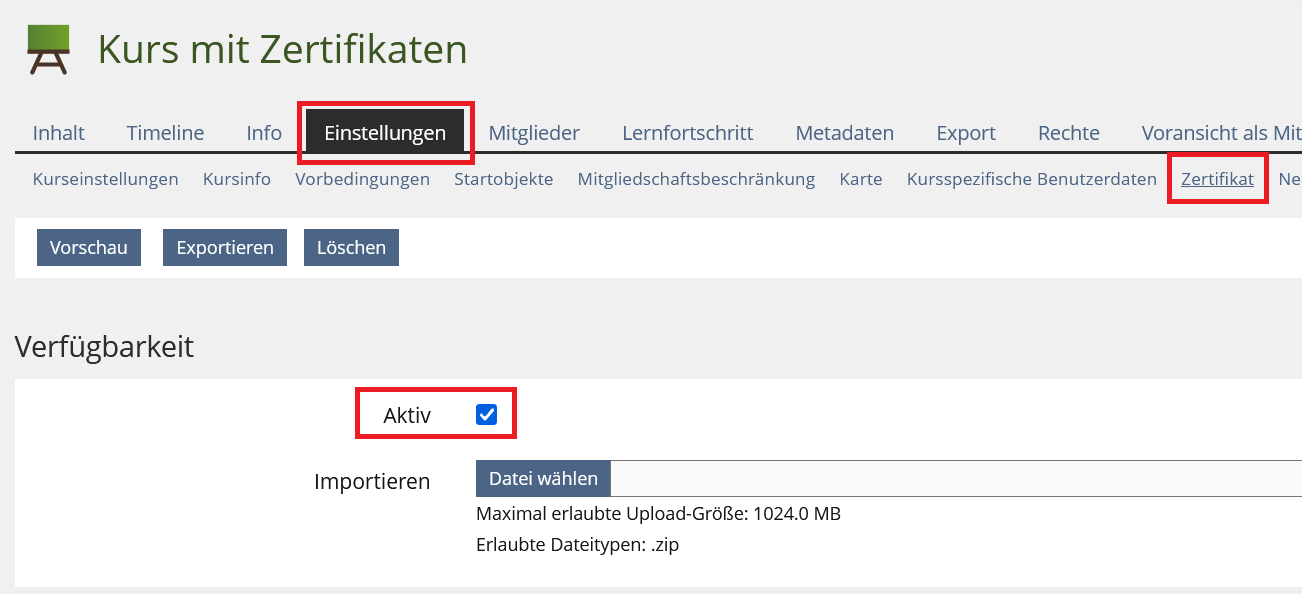Screen dimensions: 1302x594
Task: Click Datei wählen to import file
Action: (x=543, y=479)
